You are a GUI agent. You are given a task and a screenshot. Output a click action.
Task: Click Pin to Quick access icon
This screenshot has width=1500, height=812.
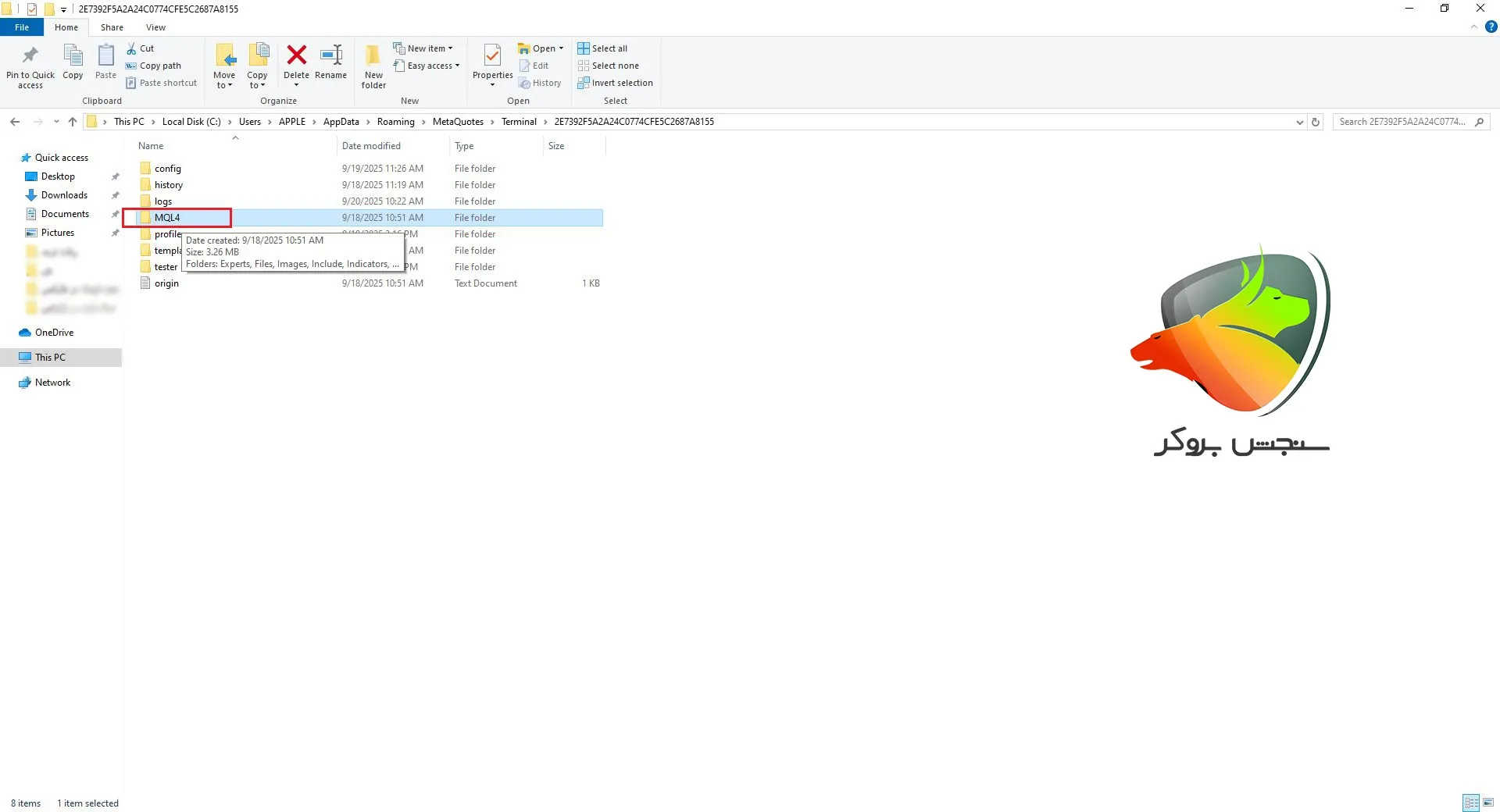(30, 58)
